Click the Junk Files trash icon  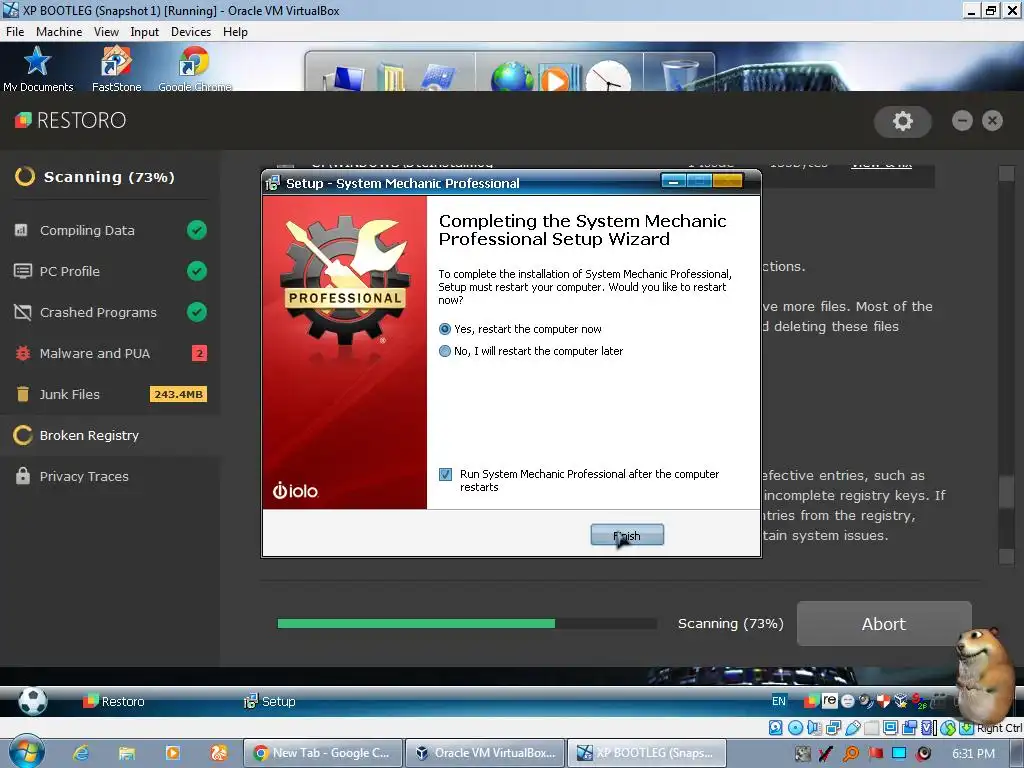tap(23, 394)
